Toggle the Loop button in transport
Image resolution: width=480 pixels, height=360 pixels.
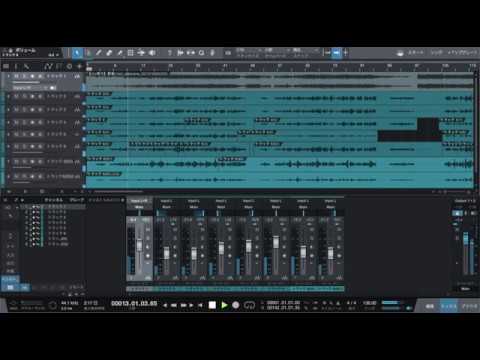(x=249, y=305)
